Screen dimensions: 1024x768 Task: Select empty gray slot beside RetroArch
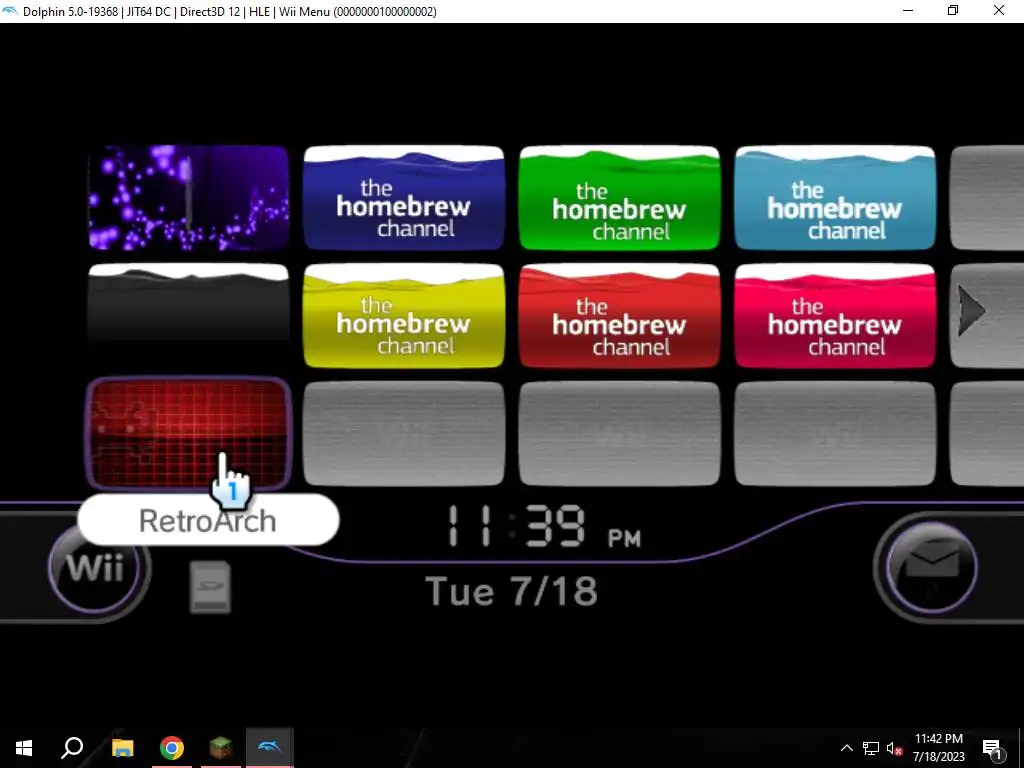404,433
